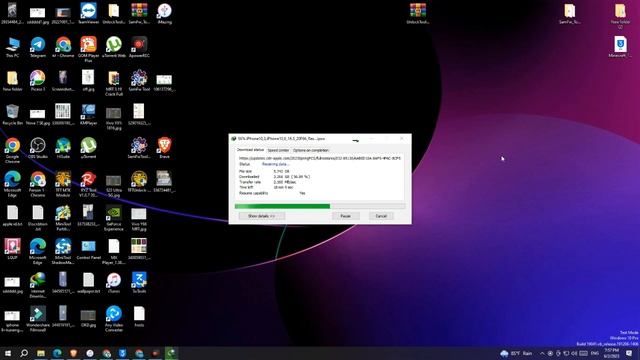
Task: Click the download URL text in the dialog
Action: 320,158
